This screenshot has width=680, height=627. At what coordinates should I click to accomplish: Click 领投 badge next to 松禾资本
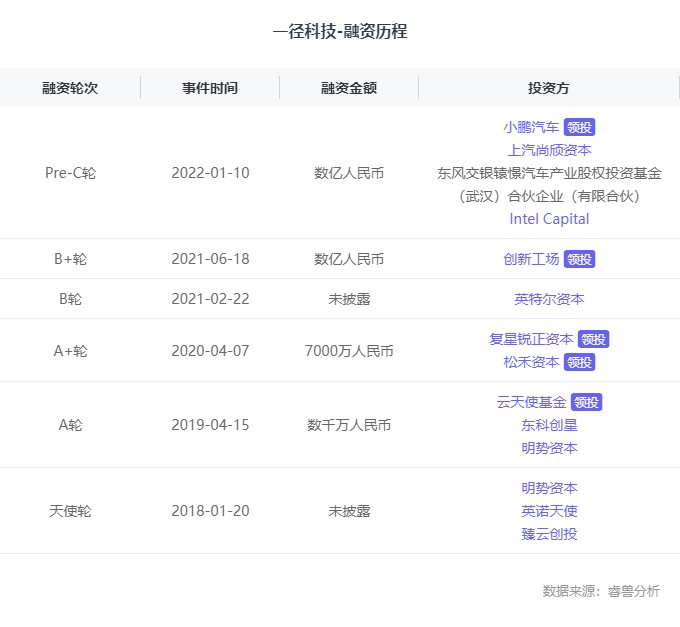tap(579, 362)
